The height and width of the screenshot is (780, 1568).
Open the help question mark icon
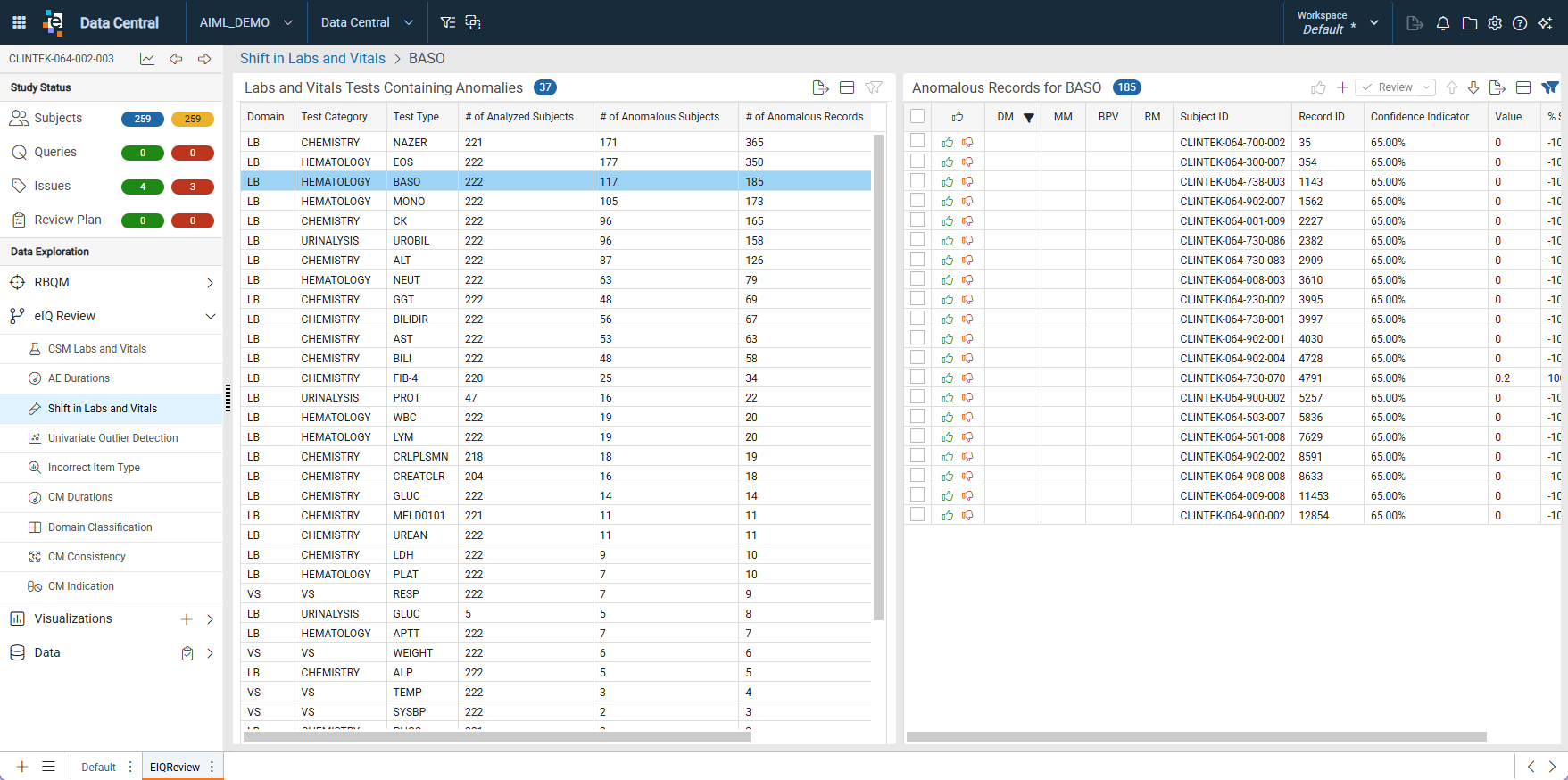[1520, 23]
